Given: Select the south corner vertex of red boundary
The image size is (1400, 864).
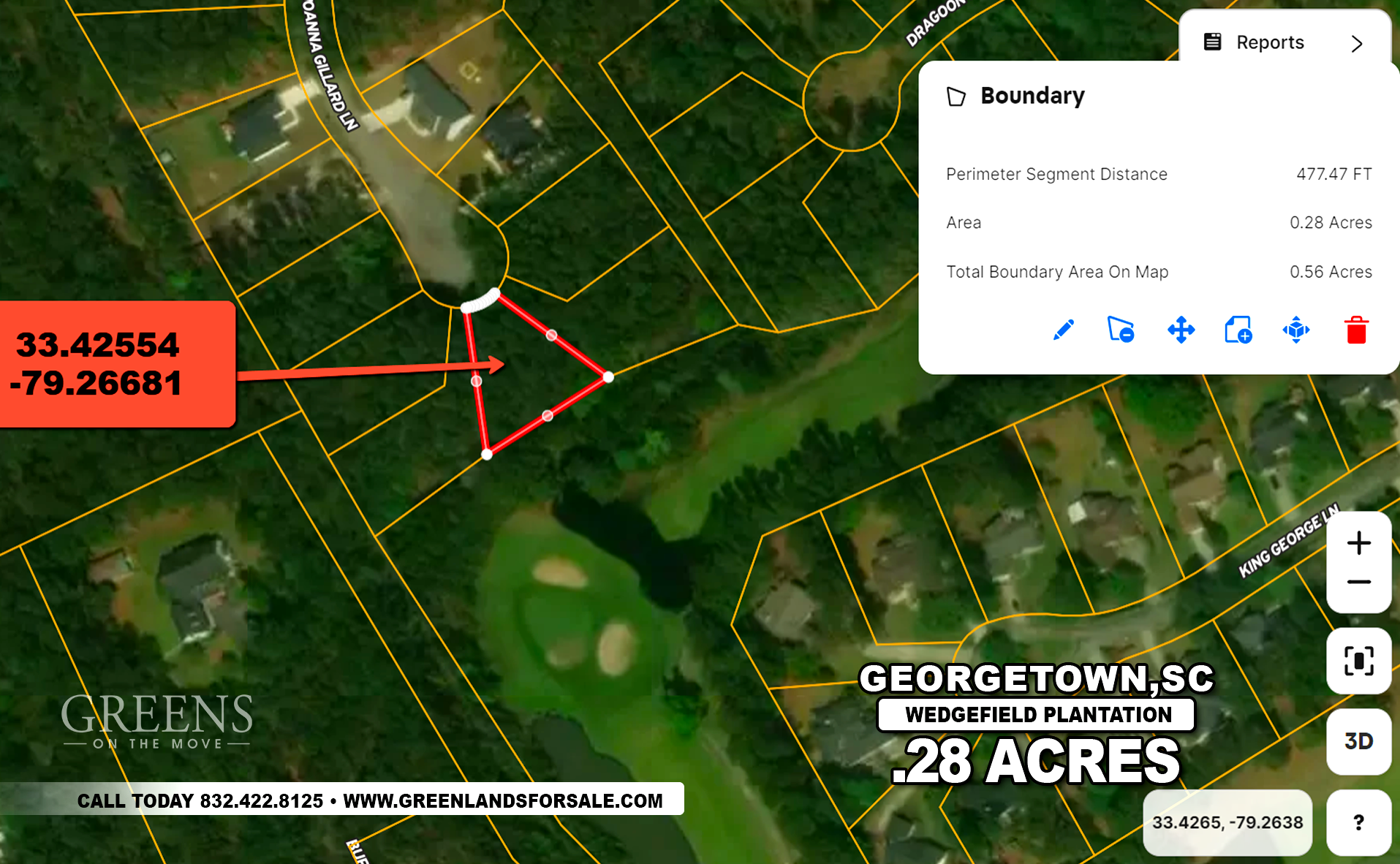Looking at the screenshot, I should click(487, 455).
